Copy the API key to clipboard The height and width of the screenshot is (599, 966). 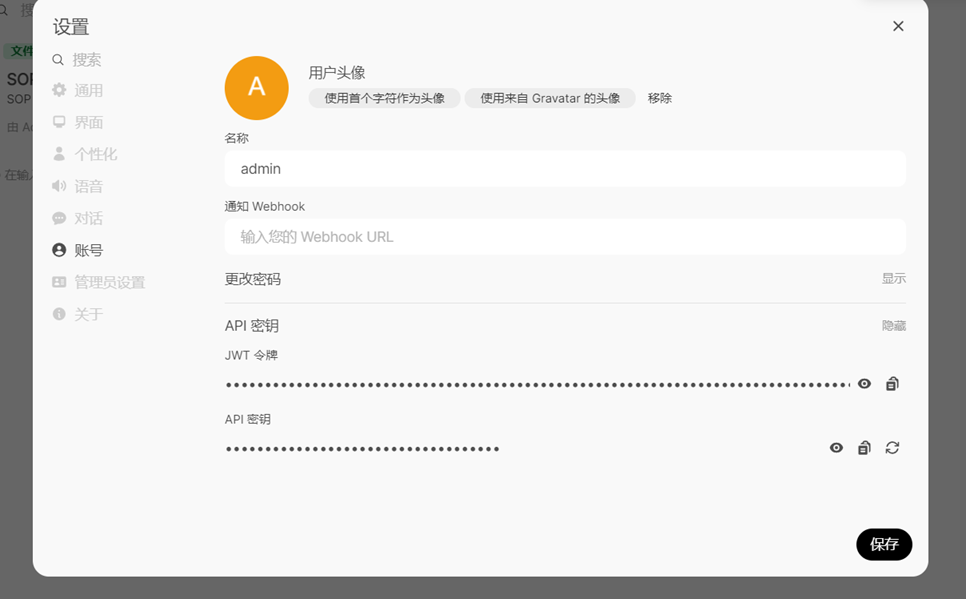pyautogui.click(x=864, y=448)
